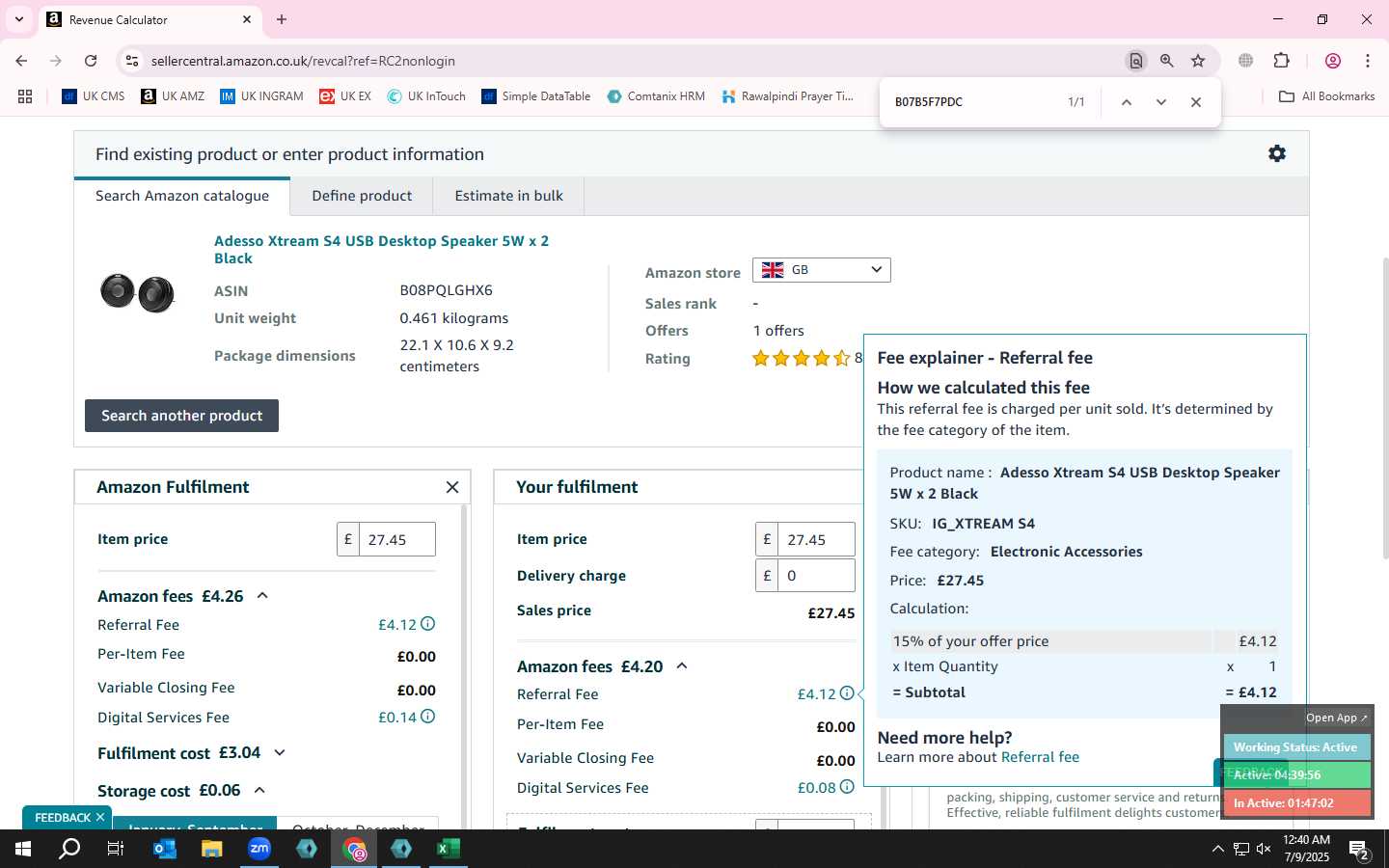This screenshot has height=868, width=1389.
Task: Reload the page
Action: pos(91,61)
